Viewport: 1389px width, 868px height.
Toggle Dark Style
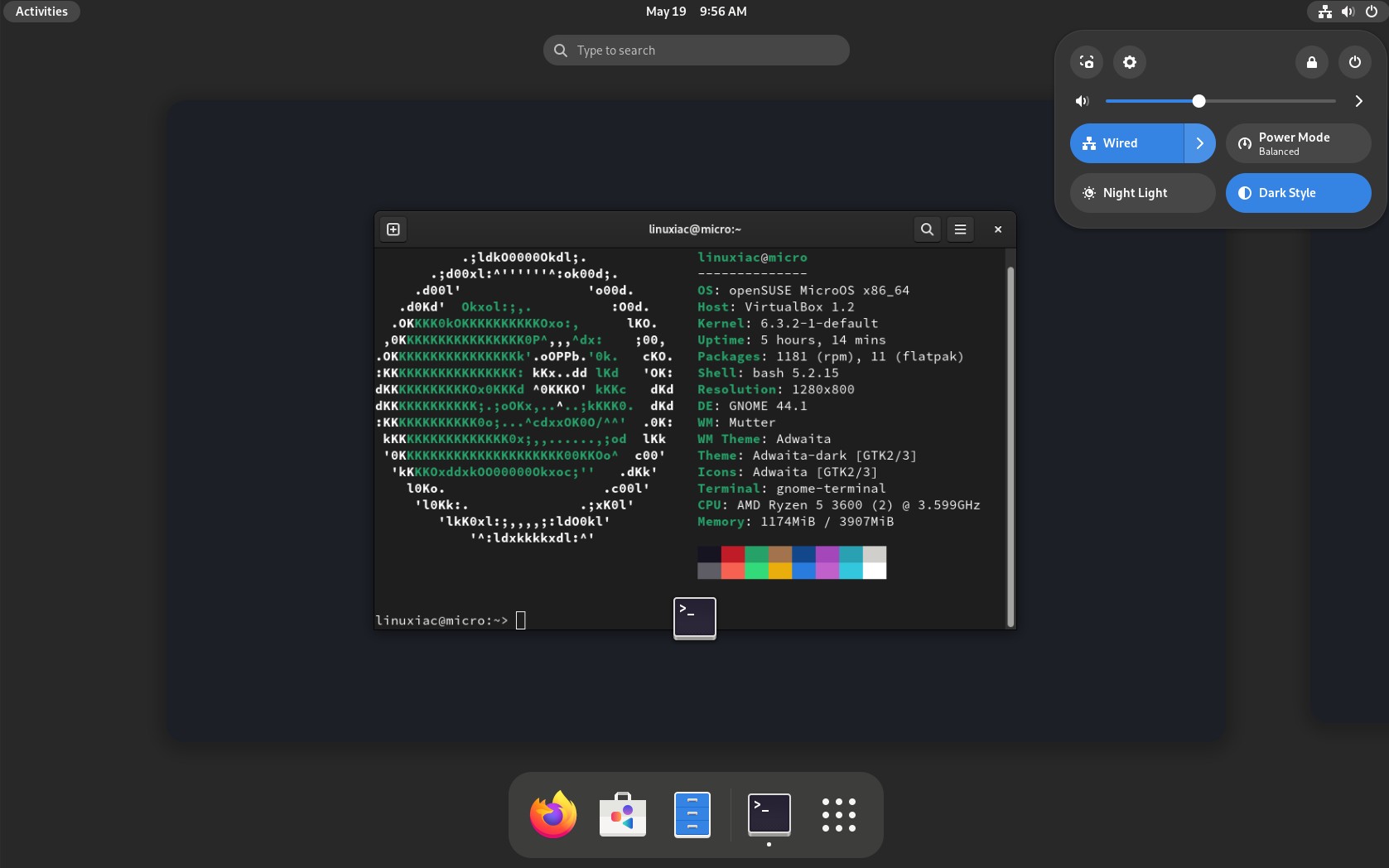1299,193
